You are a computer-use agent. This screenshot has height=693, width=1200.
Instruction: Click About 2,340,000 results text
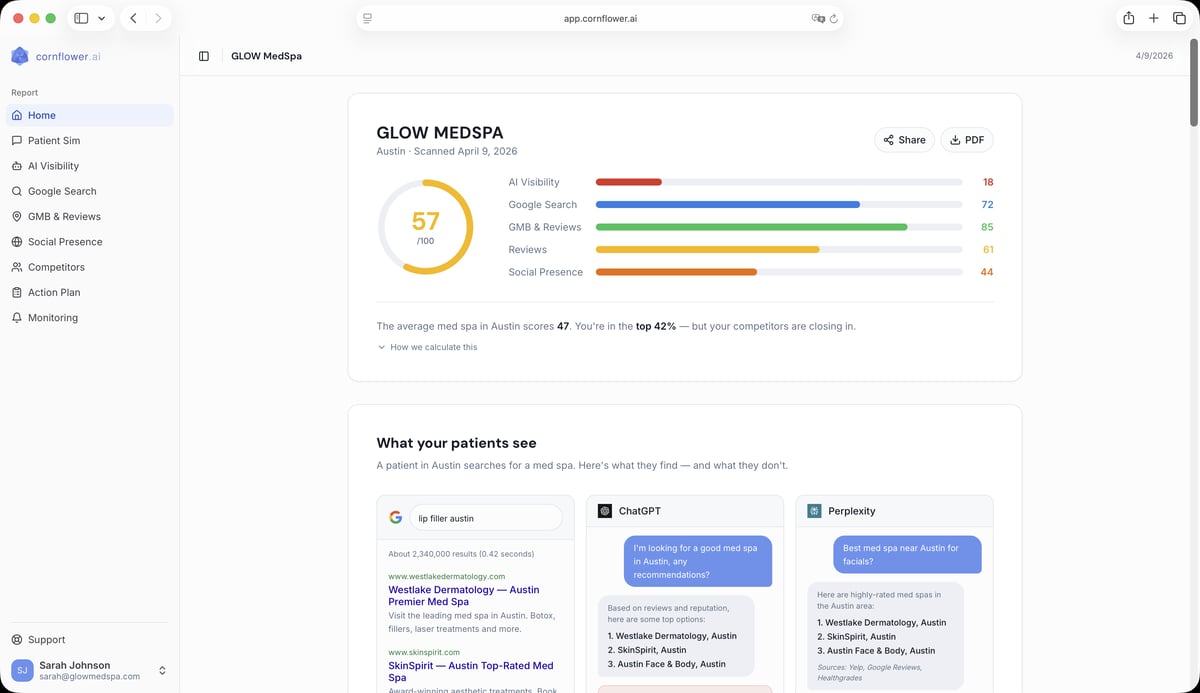(x=461, y=553)
